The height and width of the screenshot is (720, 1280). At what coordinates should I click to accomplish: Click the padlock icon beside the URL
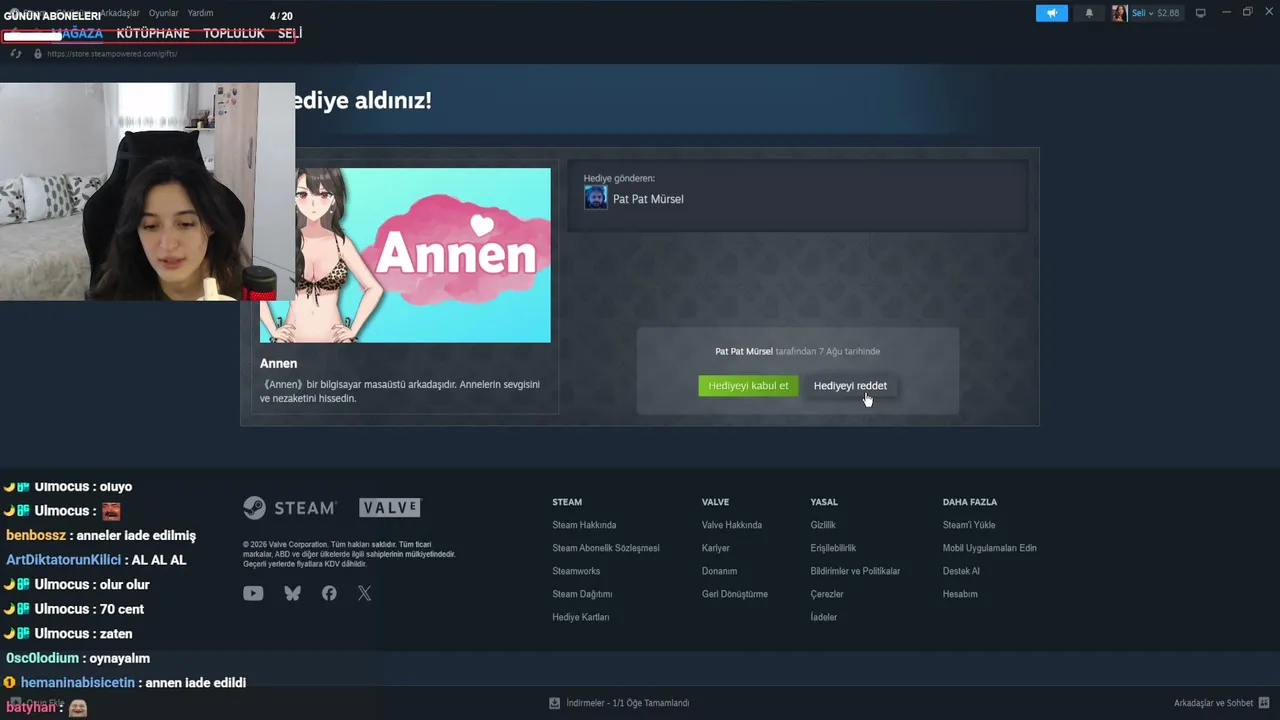click(x=38, y=54)
